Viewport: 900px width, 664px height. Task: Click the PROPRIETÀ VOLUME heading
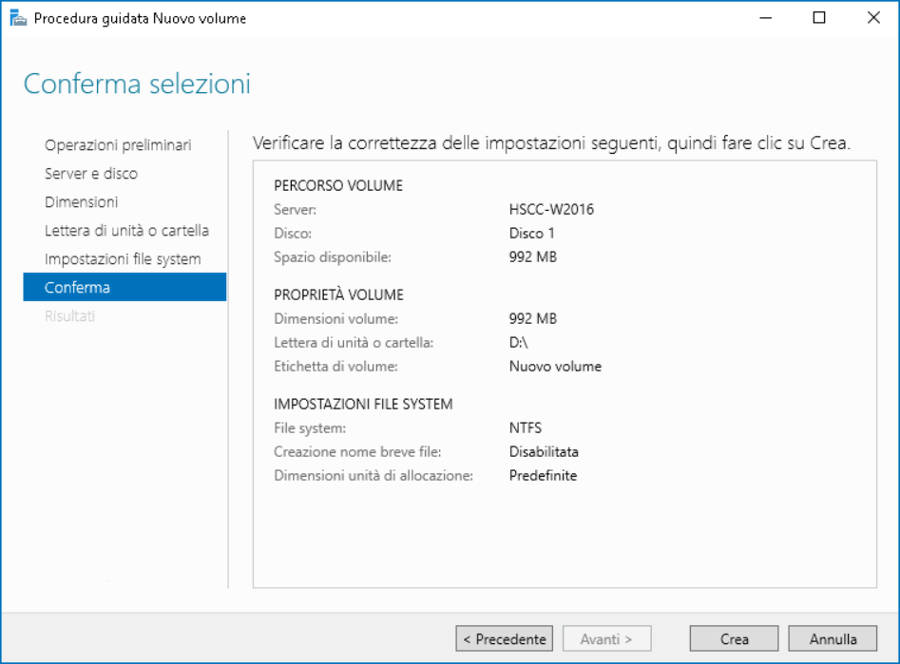pyautogui.click(x=339, y=294)
